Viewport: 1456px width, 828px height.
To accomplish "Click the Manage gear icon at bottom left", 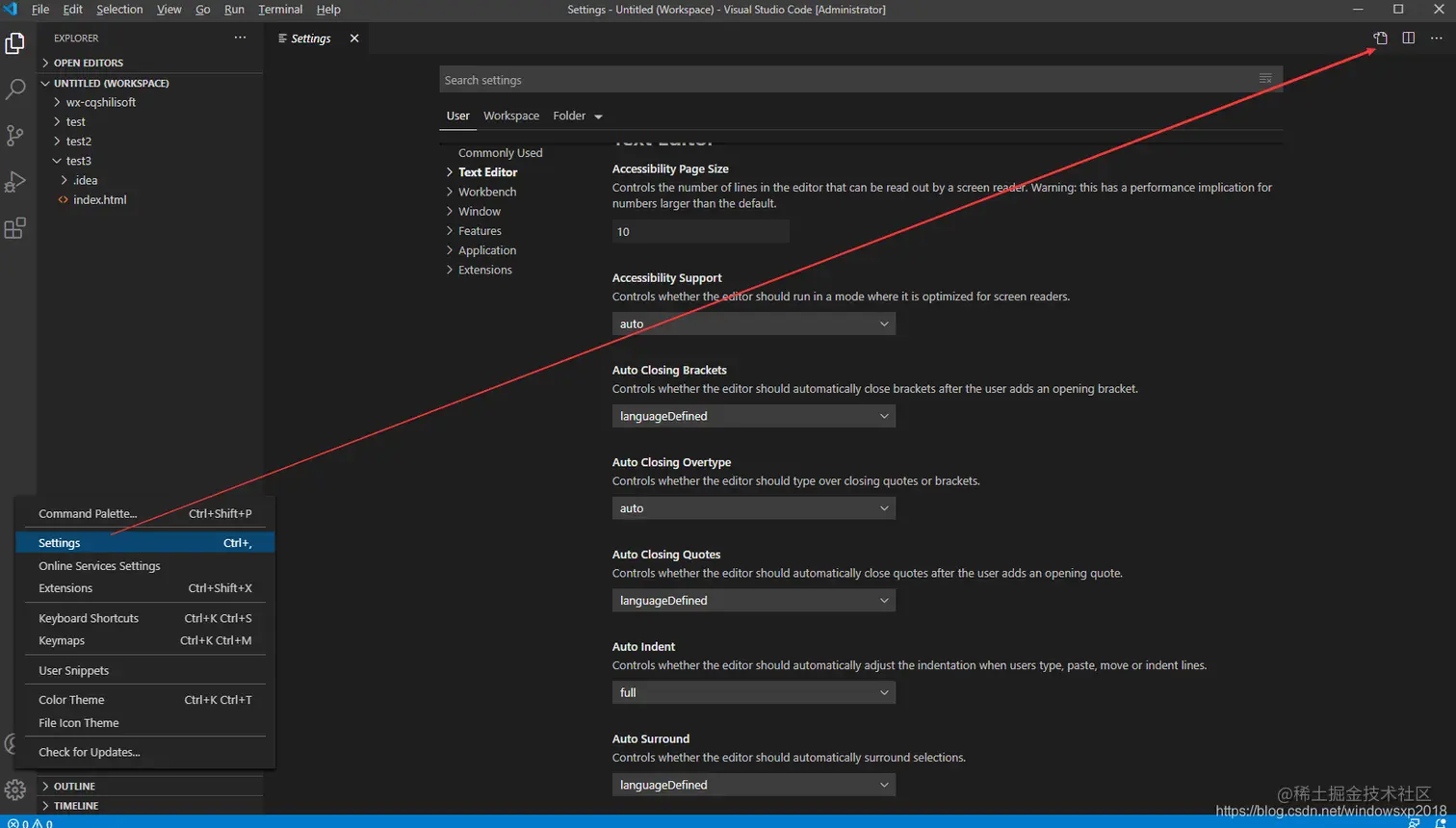I will 15,790.
